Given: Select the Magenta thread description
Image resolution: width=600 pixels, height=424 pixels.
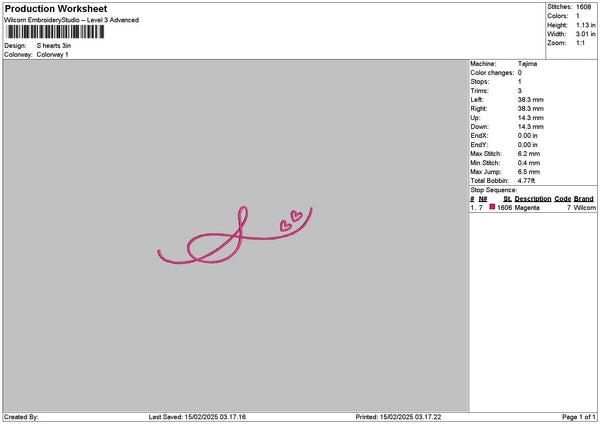Looking at the screenshot, I should tap(527, 208).
